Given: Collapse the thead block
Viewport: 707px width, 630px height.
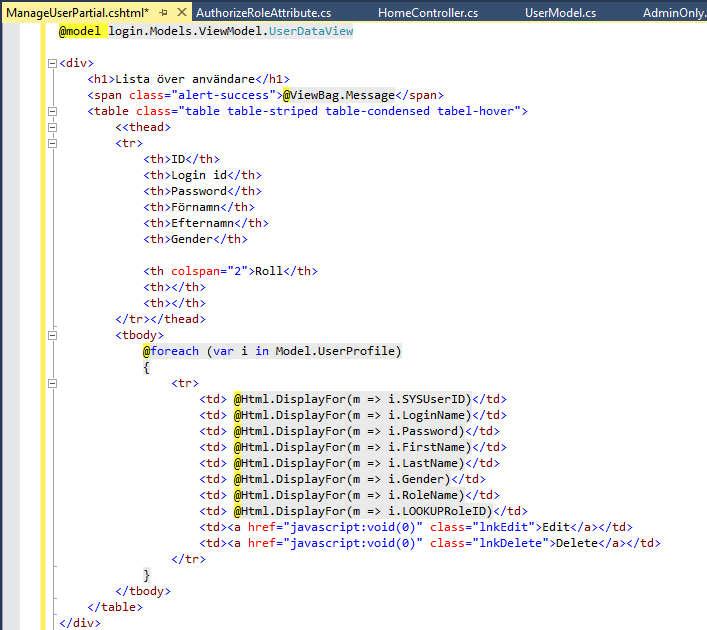Looking at the screenshot, I should coord(52,127).
